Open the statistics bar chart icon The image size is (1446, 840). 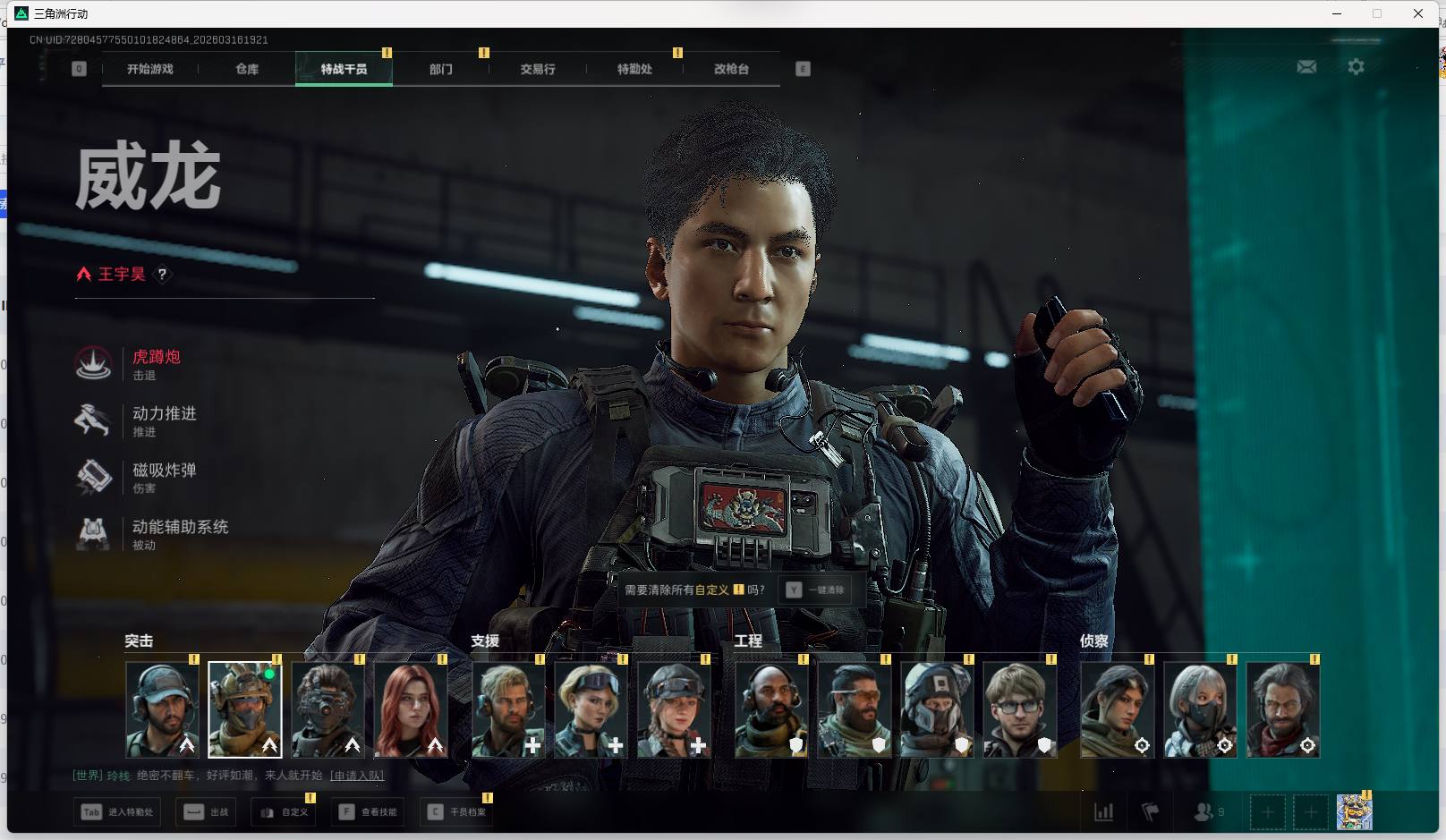click(x=1104, y=812)
